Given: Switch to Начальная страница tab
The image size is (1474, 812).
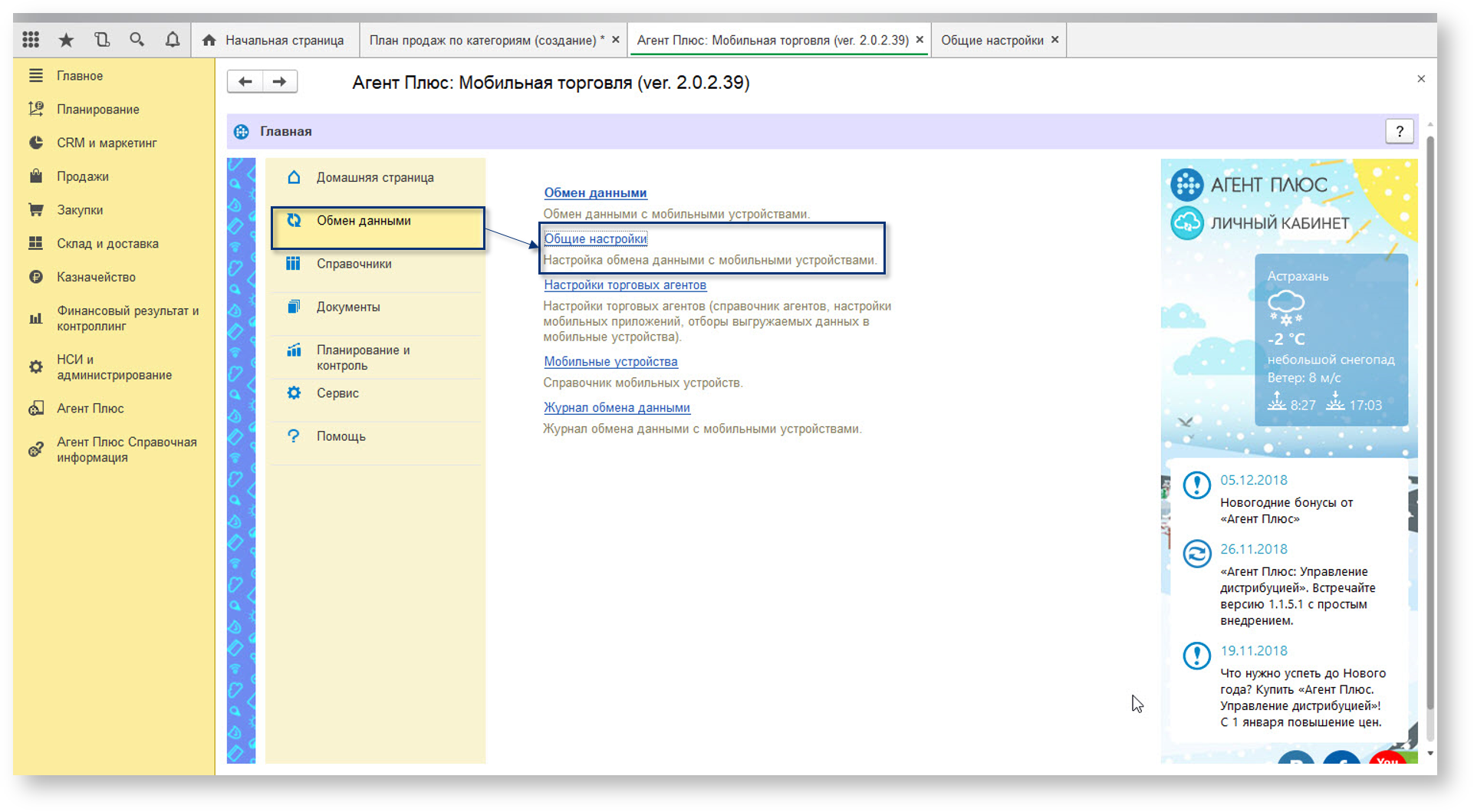Looking at the screenshot, I should coord(274,40).
